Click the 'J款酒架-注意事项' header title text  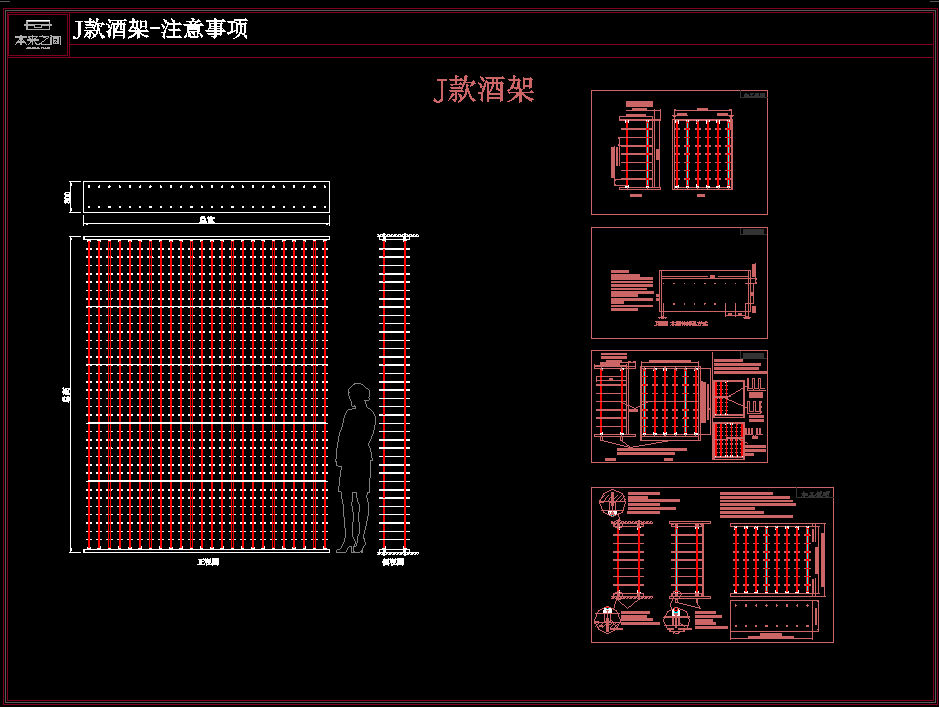click(x=161, y=29)
